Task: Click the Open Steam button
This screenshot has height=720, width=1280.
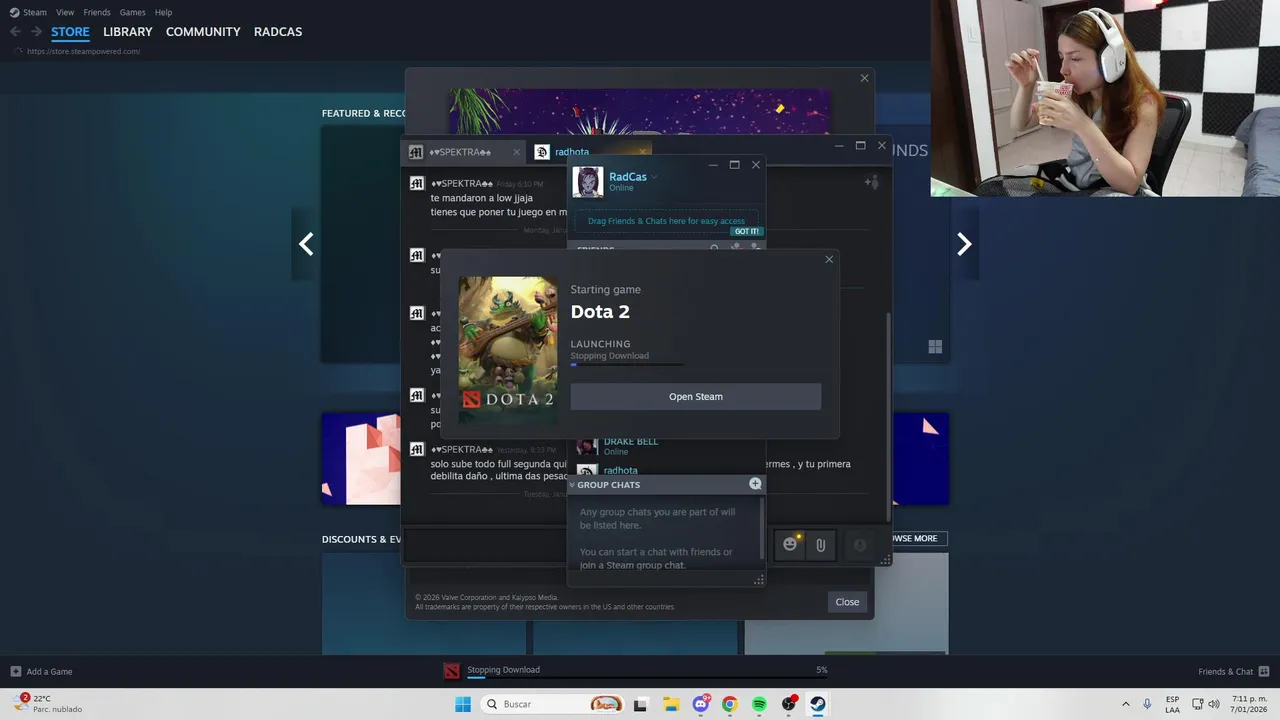Action: point(696,397)
